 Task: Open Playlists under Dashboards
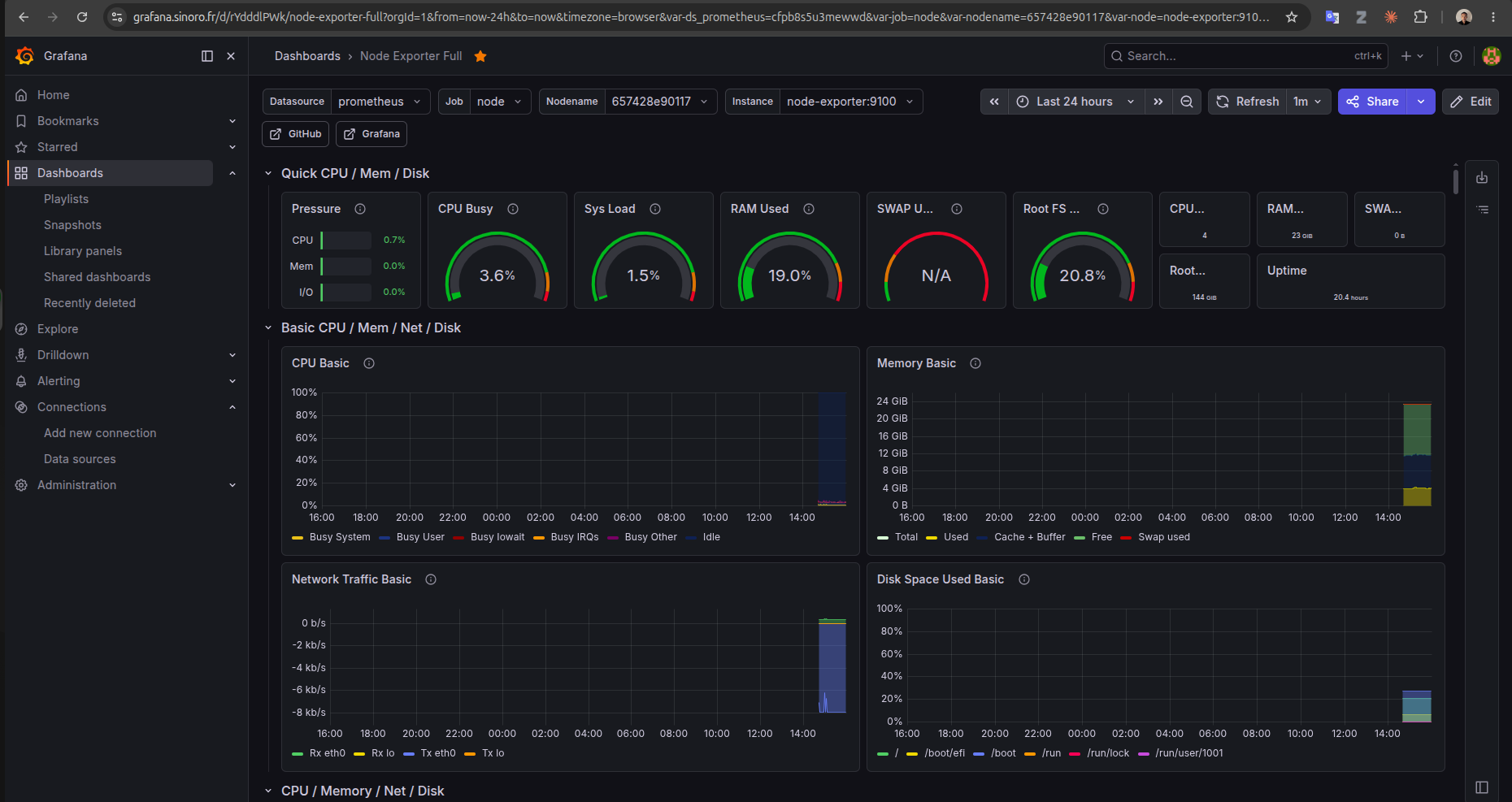pyautogui.click(x=66, y=199)
